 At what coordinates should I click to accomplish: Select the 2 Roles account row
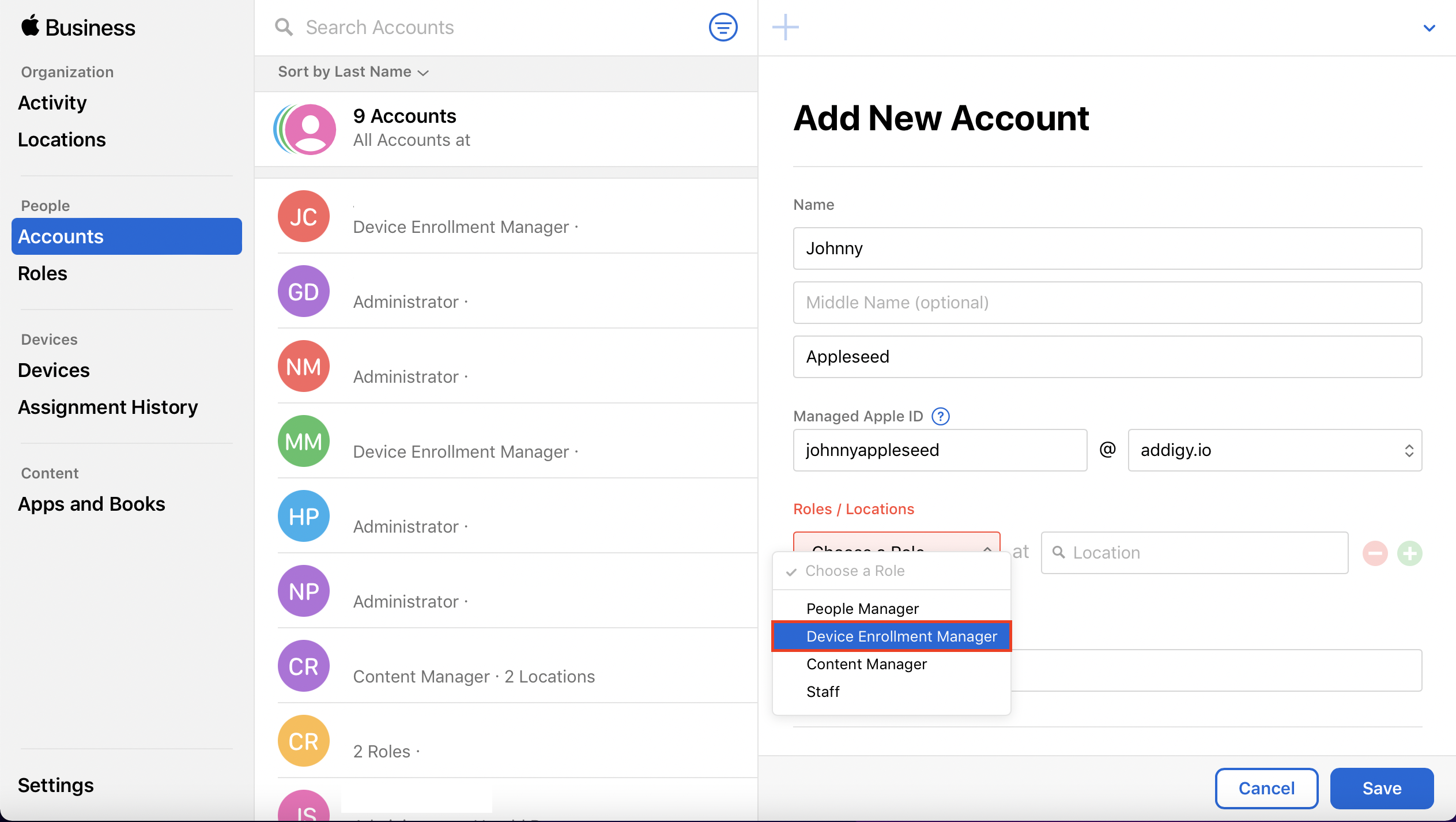click(x=506, y=741)
